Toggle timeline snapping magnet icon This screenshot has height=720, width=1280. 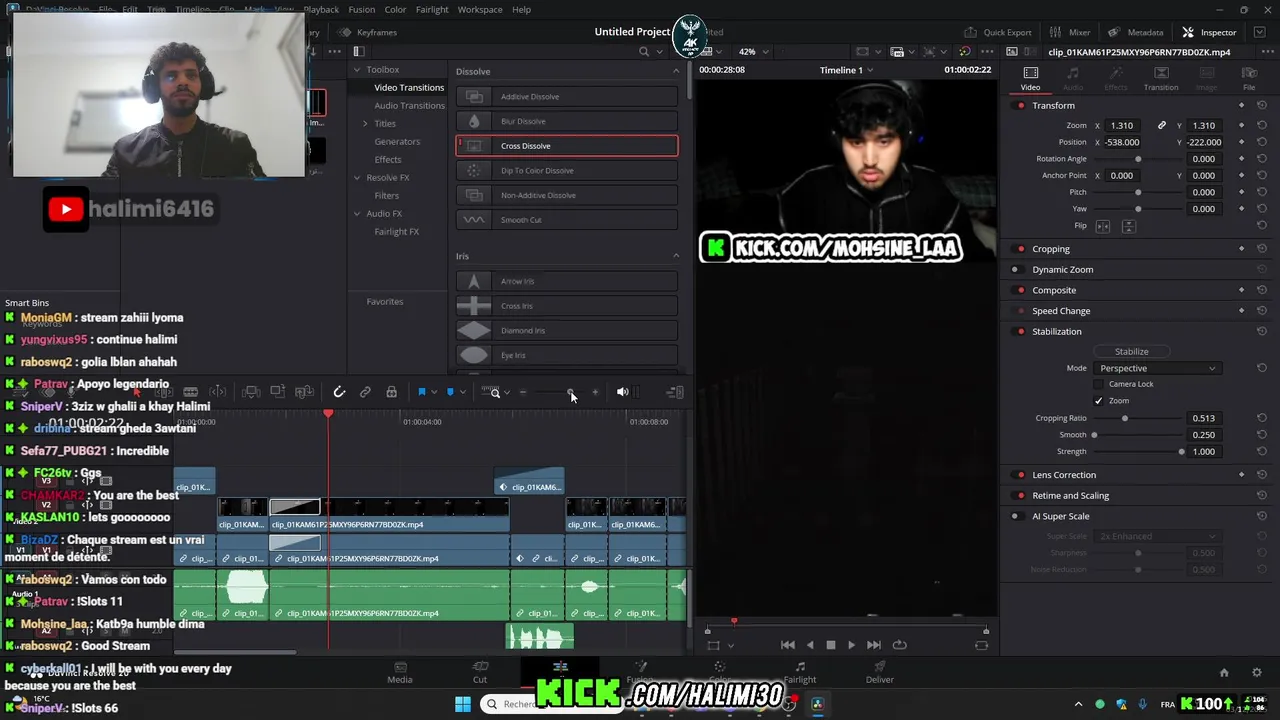point(339,392)
